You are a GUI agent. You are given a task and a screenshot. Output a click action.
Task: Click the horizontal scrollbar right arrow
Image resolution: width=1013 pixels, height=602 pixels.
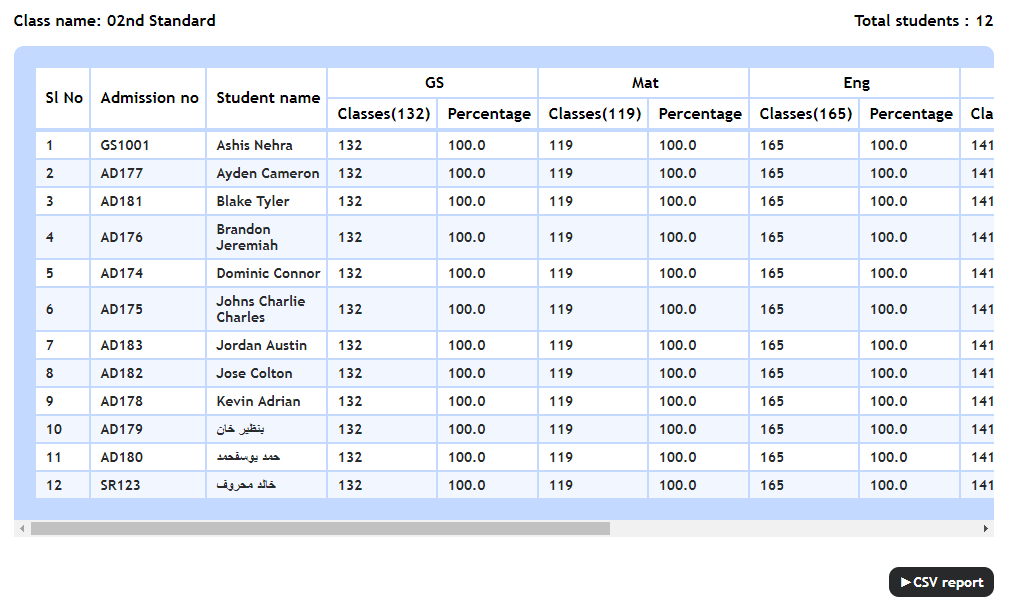(986, 528)
